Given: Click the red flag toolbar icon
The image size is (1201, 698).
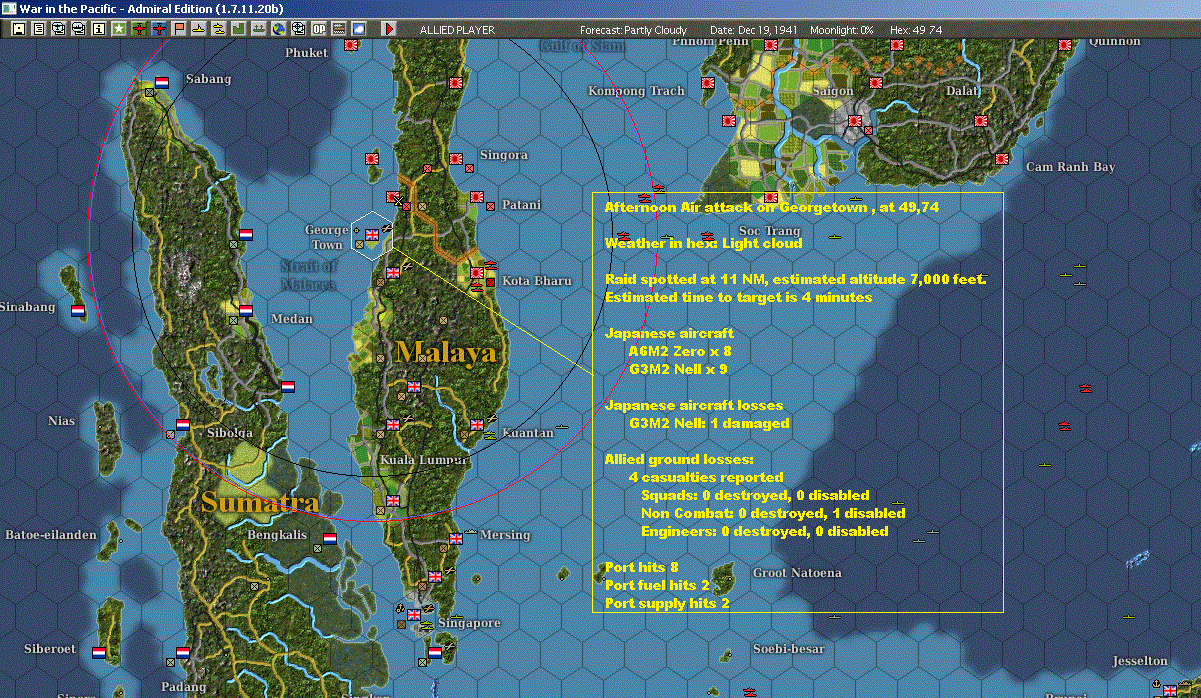Looking at the screenshot, I should coord(180,29).
